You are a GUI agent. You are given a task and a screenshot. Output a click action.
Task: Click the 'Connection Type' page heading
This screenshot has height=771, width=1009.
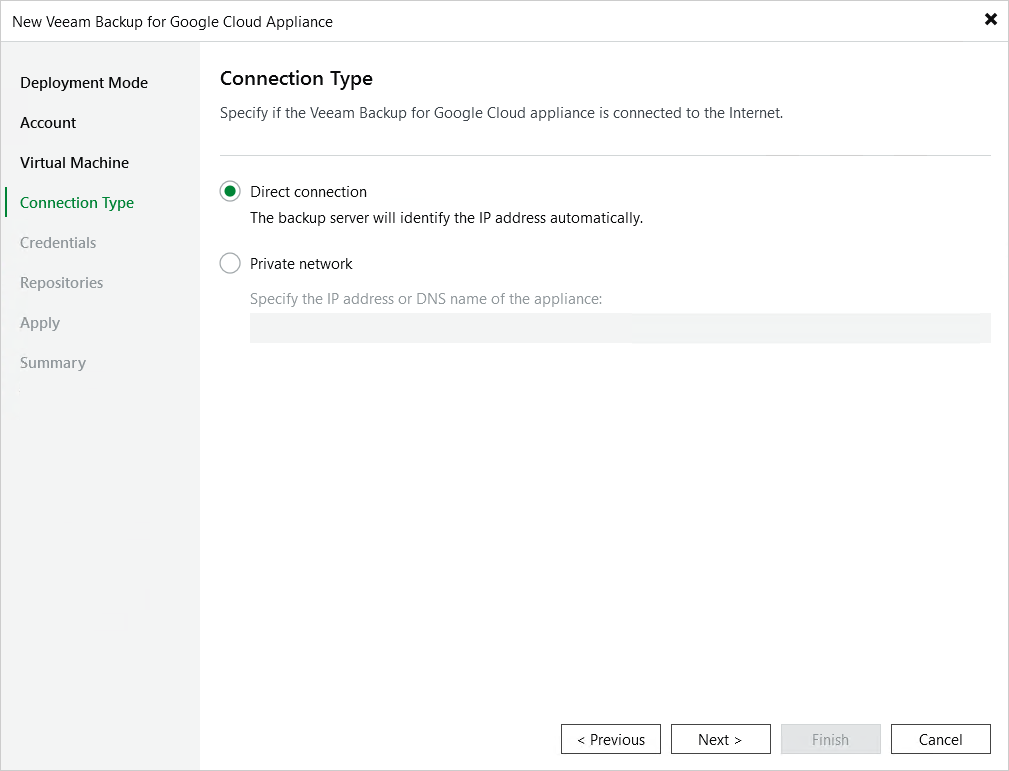(x=296, y=79)
